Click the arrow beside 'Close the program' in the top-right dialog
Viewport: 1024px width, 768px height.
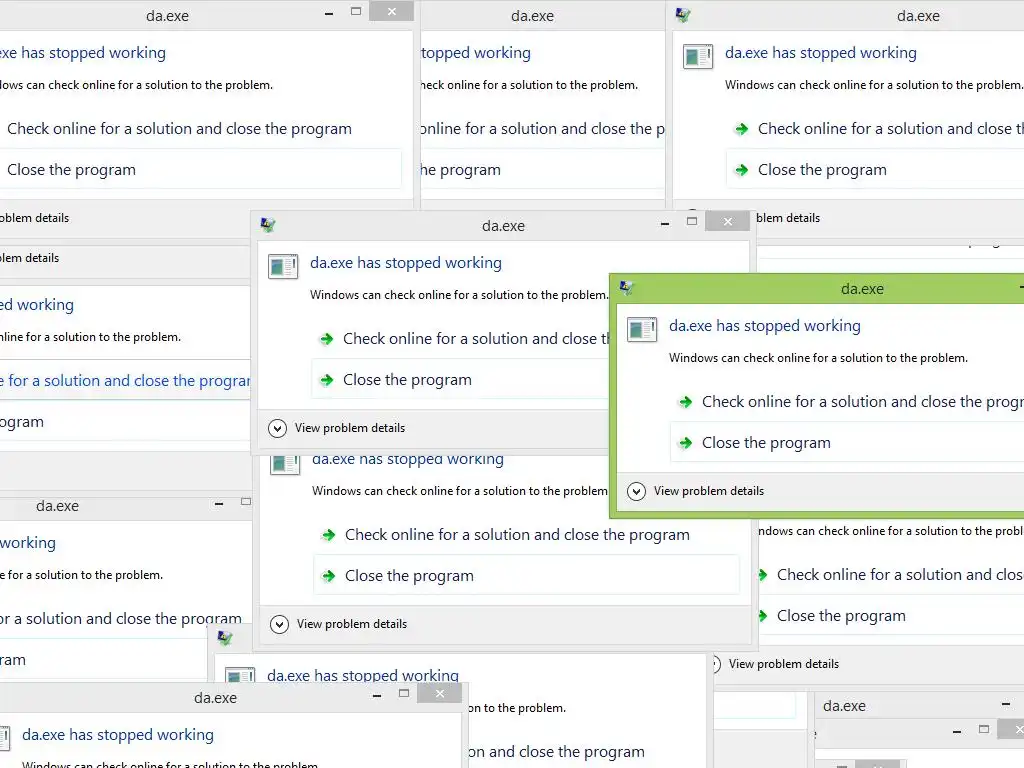point(741,170)
